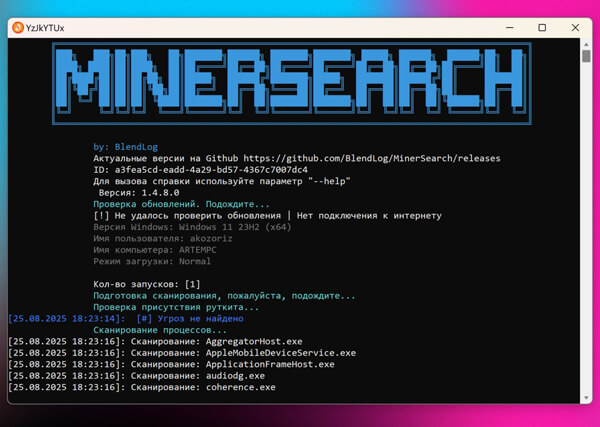Click the vertical scrollbar thumb

tap(586, 56)
